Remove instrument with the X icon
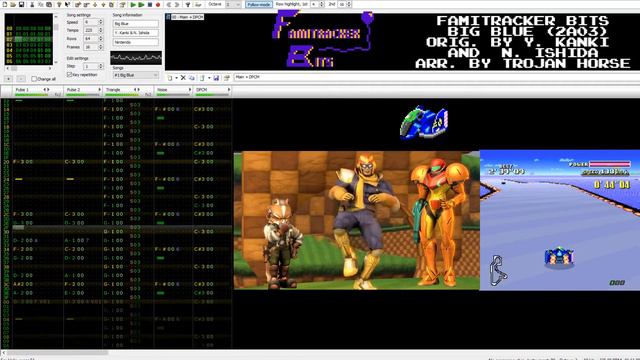This screenshot has height=360, width=640. point(183,78)
